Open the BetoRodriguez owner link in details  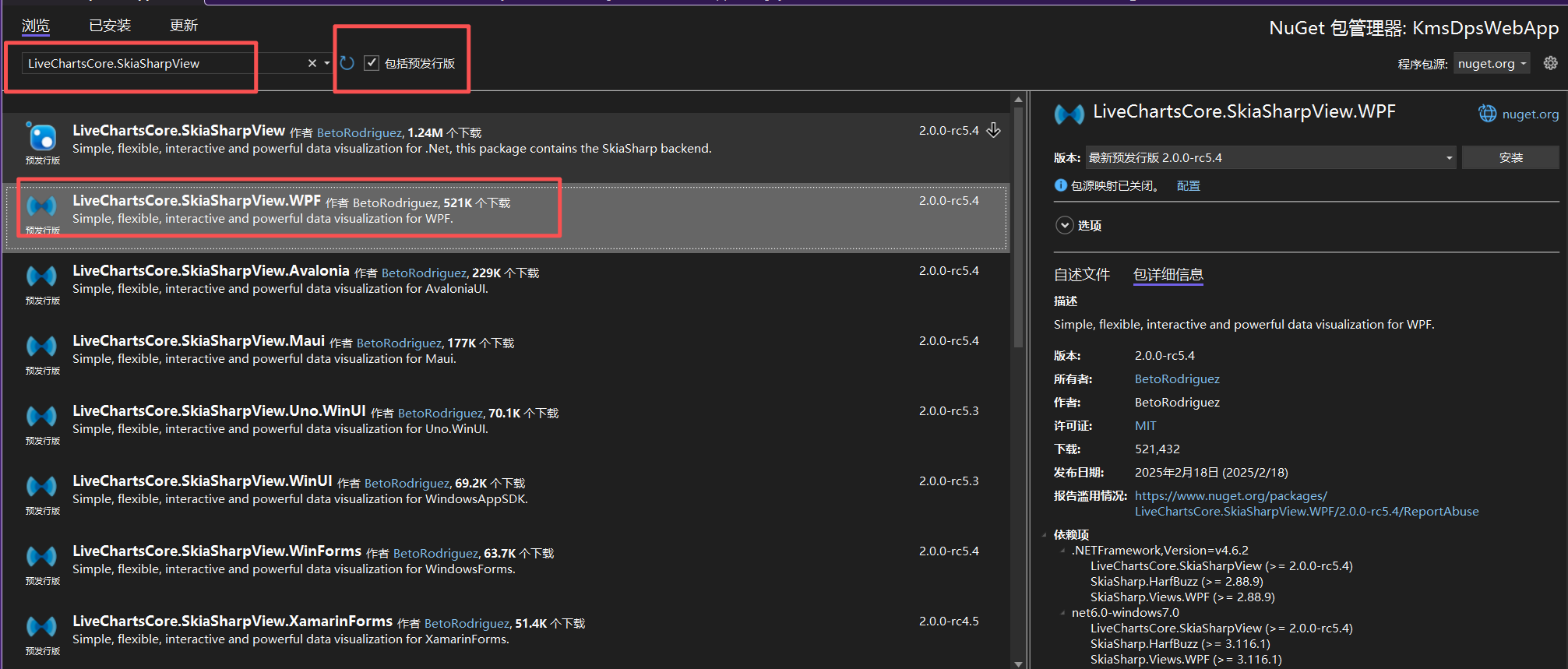pos(1177,379)
